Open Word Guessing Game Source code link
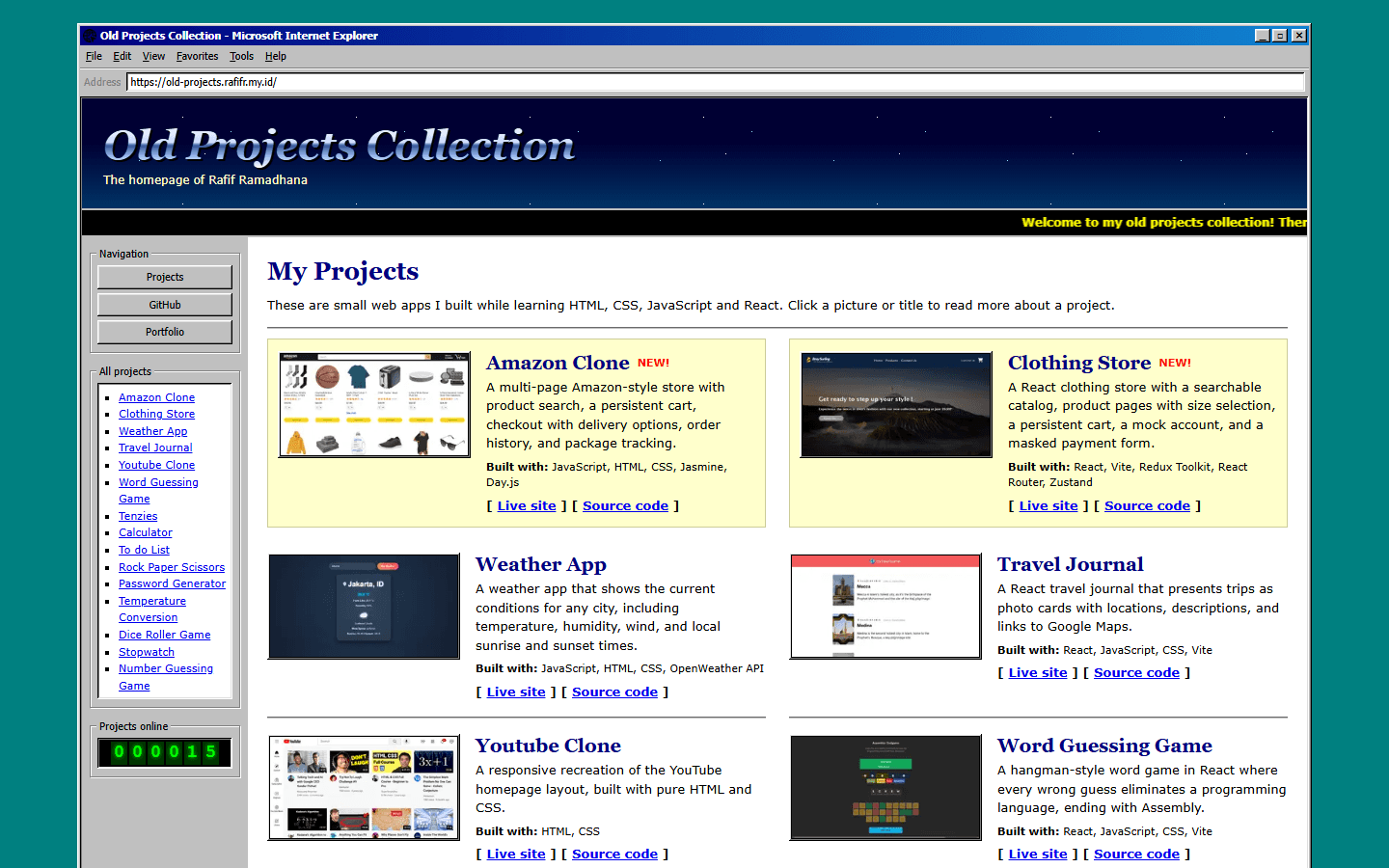1389x868 pixels. [x=1136, y=854]
